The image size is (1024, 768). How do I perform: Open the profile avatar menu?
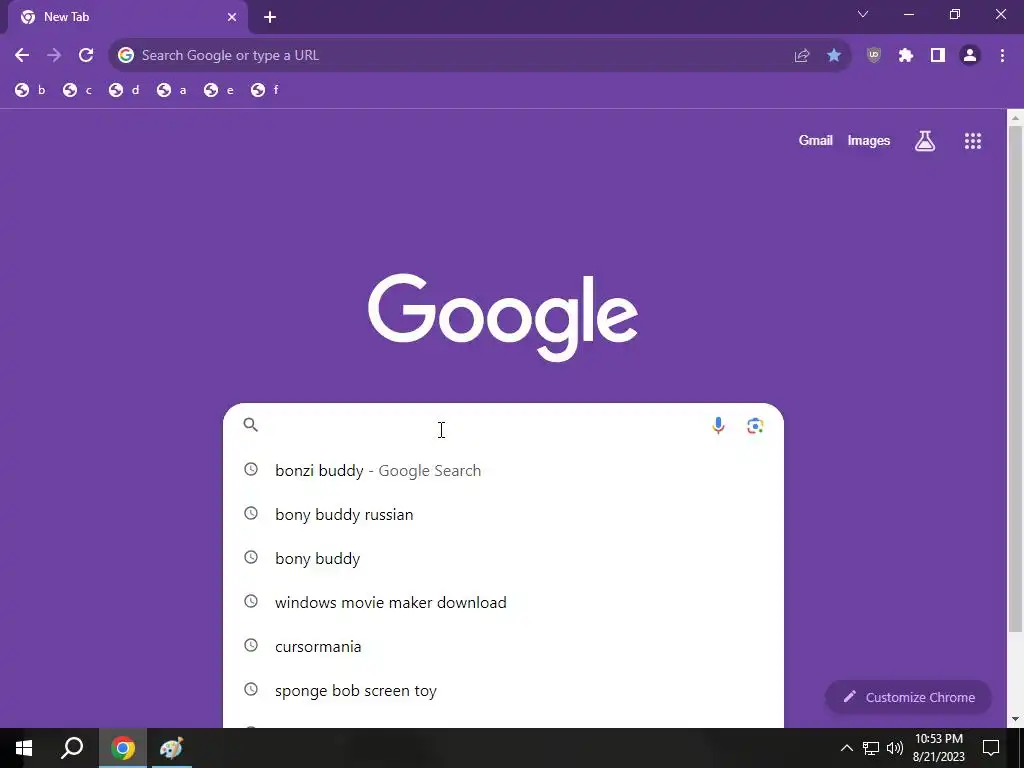970,56
